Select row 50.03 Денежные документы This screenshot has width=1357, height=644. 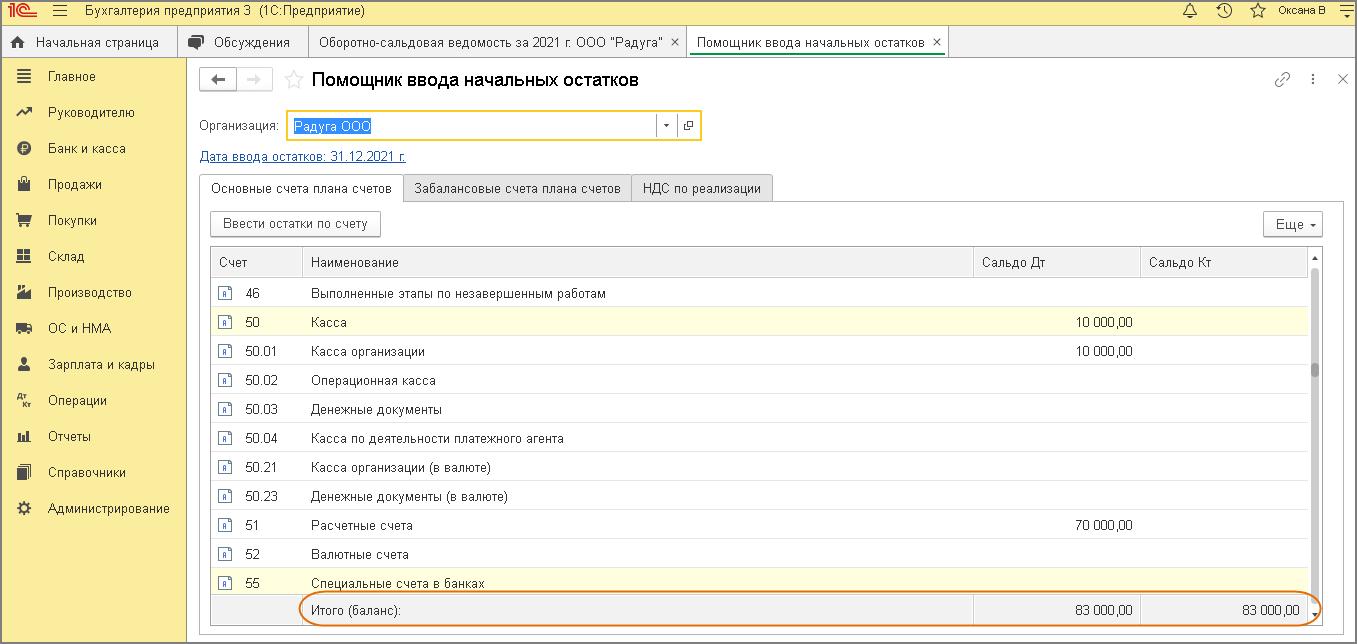pyautogui.click(x=759, y=410)
